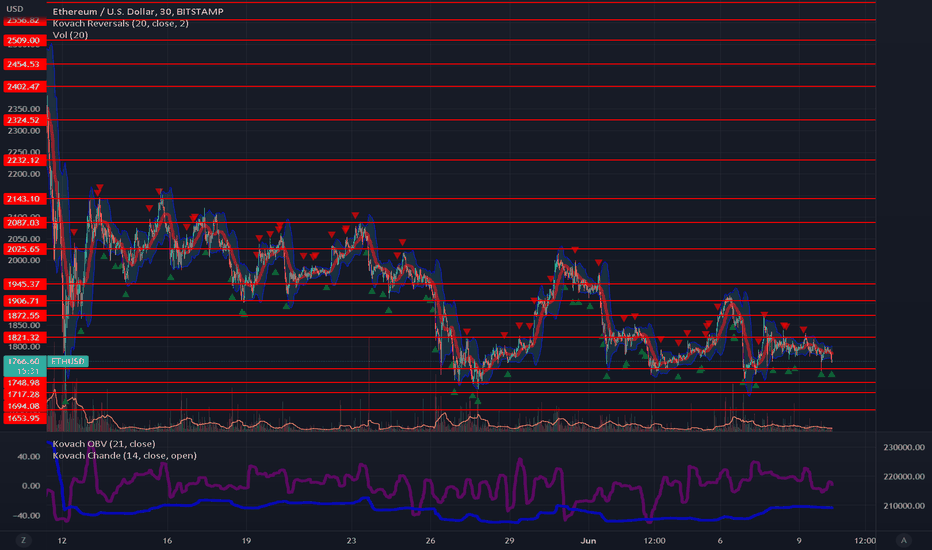The image size is (932, 550).
Task: Select the 2143.10 horizontal line label
Action: [25, 199]
